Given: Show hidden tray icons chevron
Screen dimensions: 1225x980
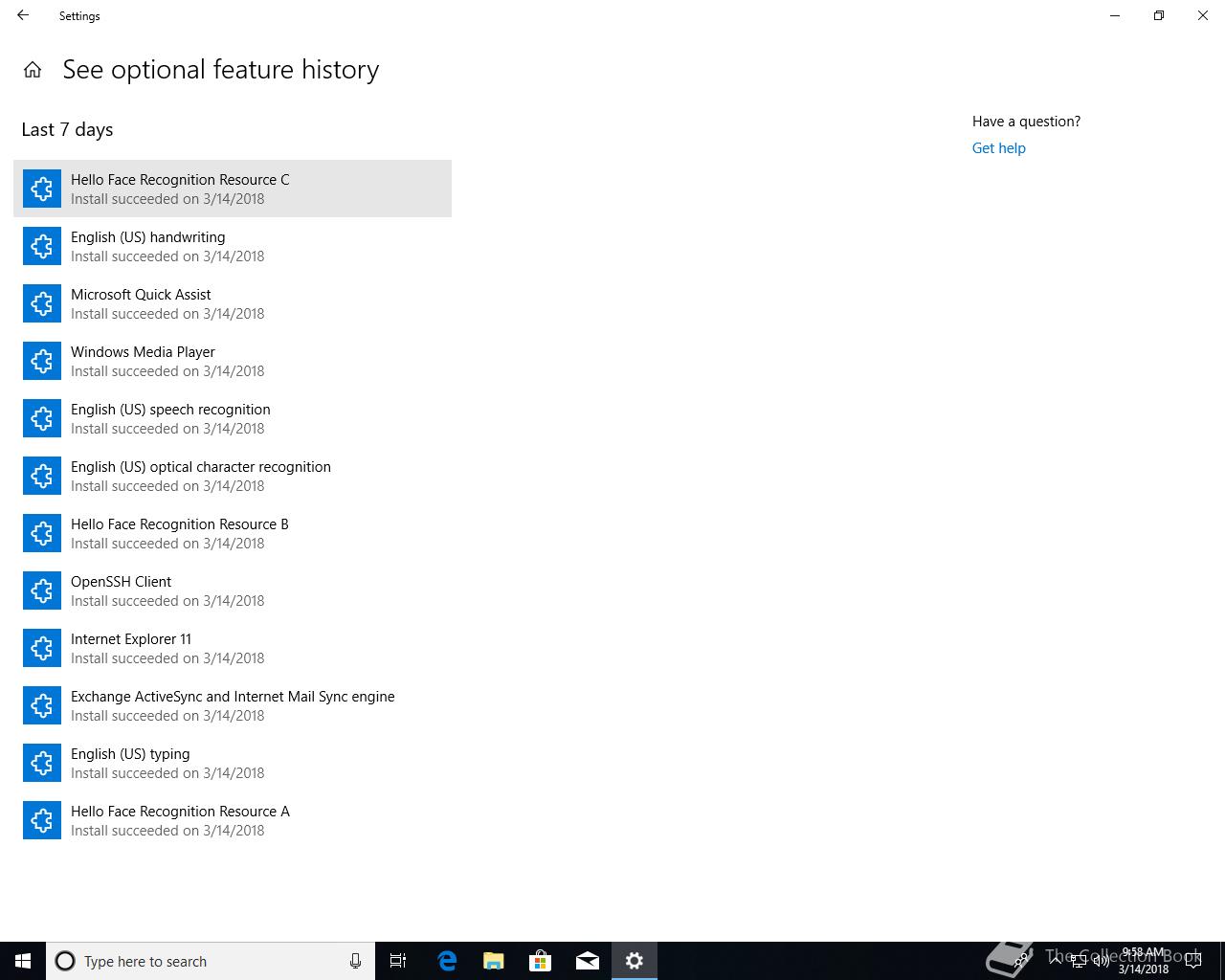Looking at the screenshot, I should point(1056,961).
